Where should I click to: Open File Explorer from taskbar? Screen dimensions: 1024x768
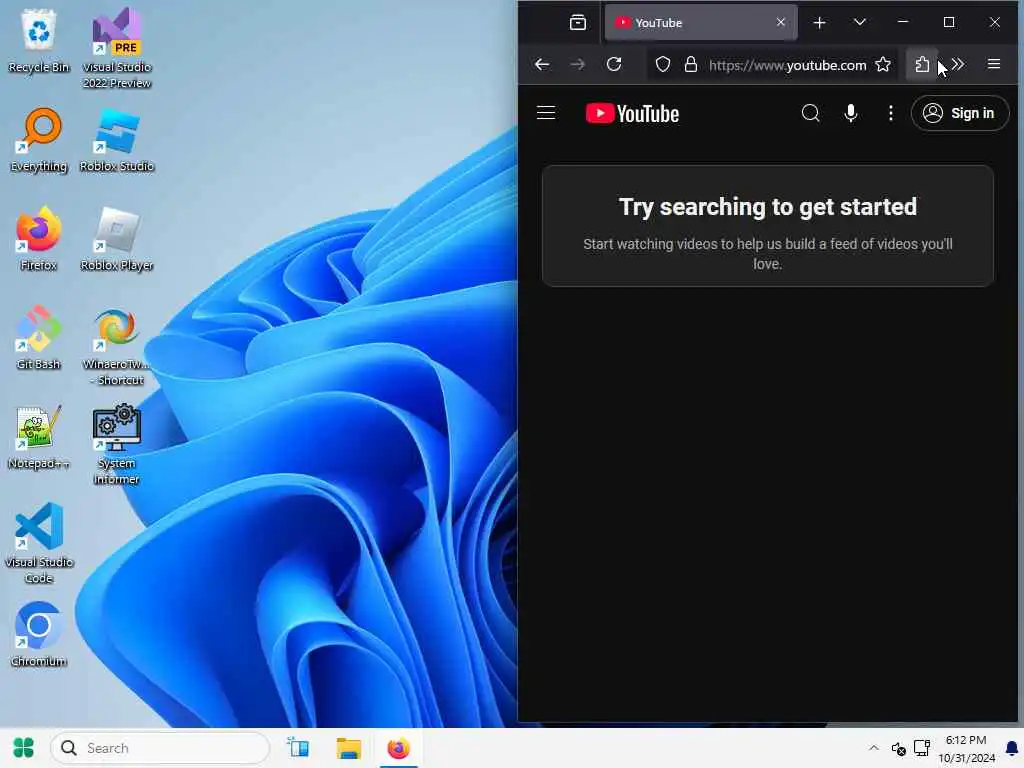pos(349,748)
